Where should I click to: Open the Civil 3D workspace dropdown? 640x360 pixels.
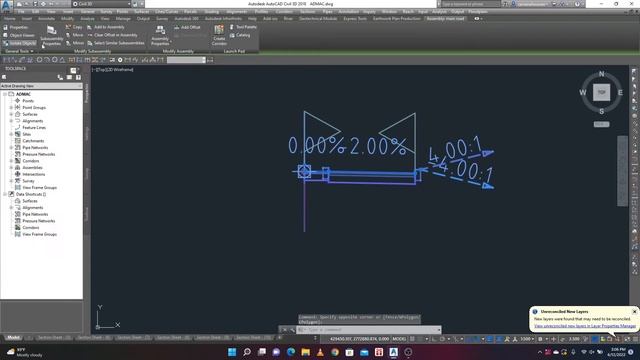point(102,4)
